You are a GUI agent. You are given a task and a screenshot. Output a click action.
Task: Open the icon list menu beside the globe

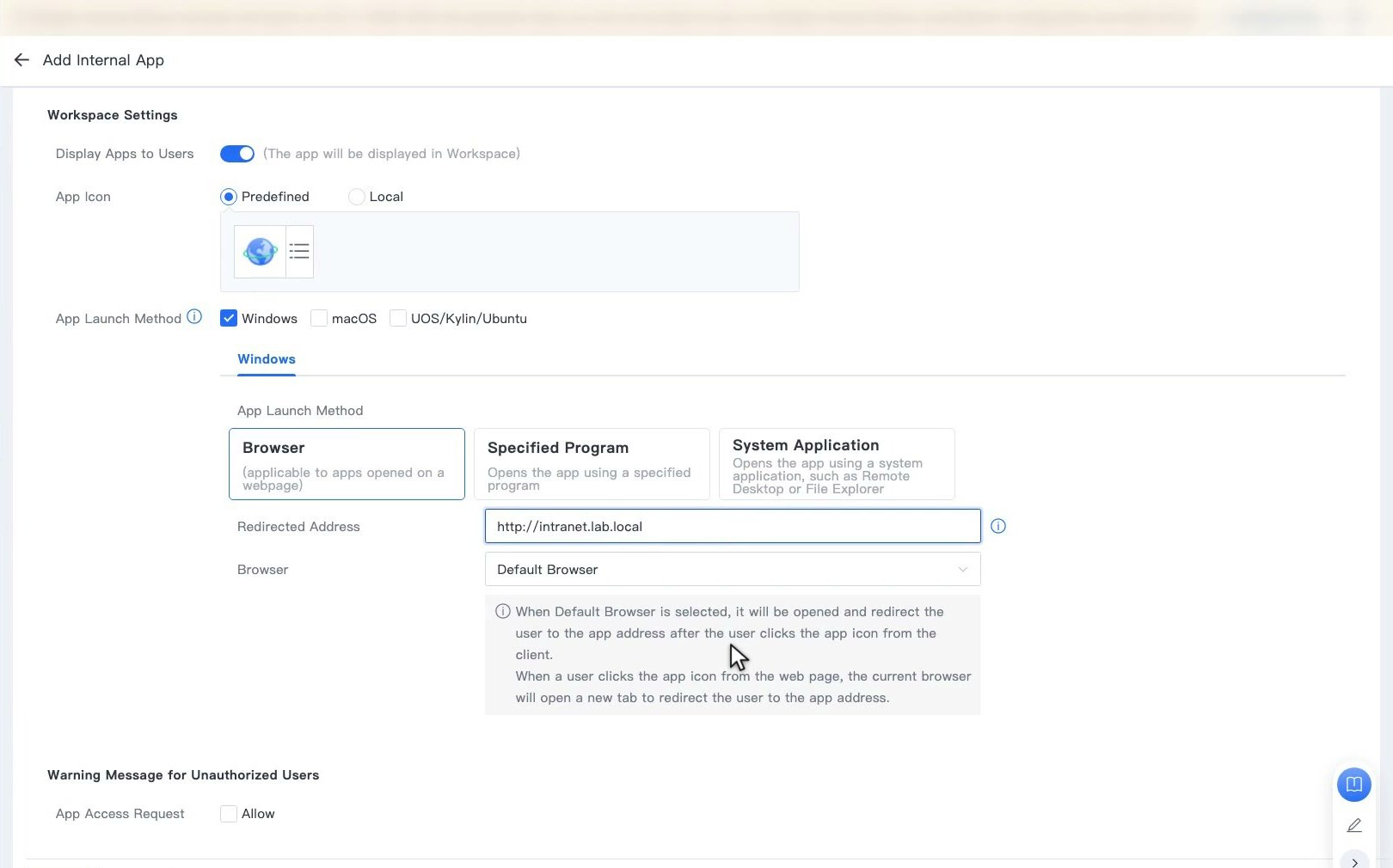point(299,252)
